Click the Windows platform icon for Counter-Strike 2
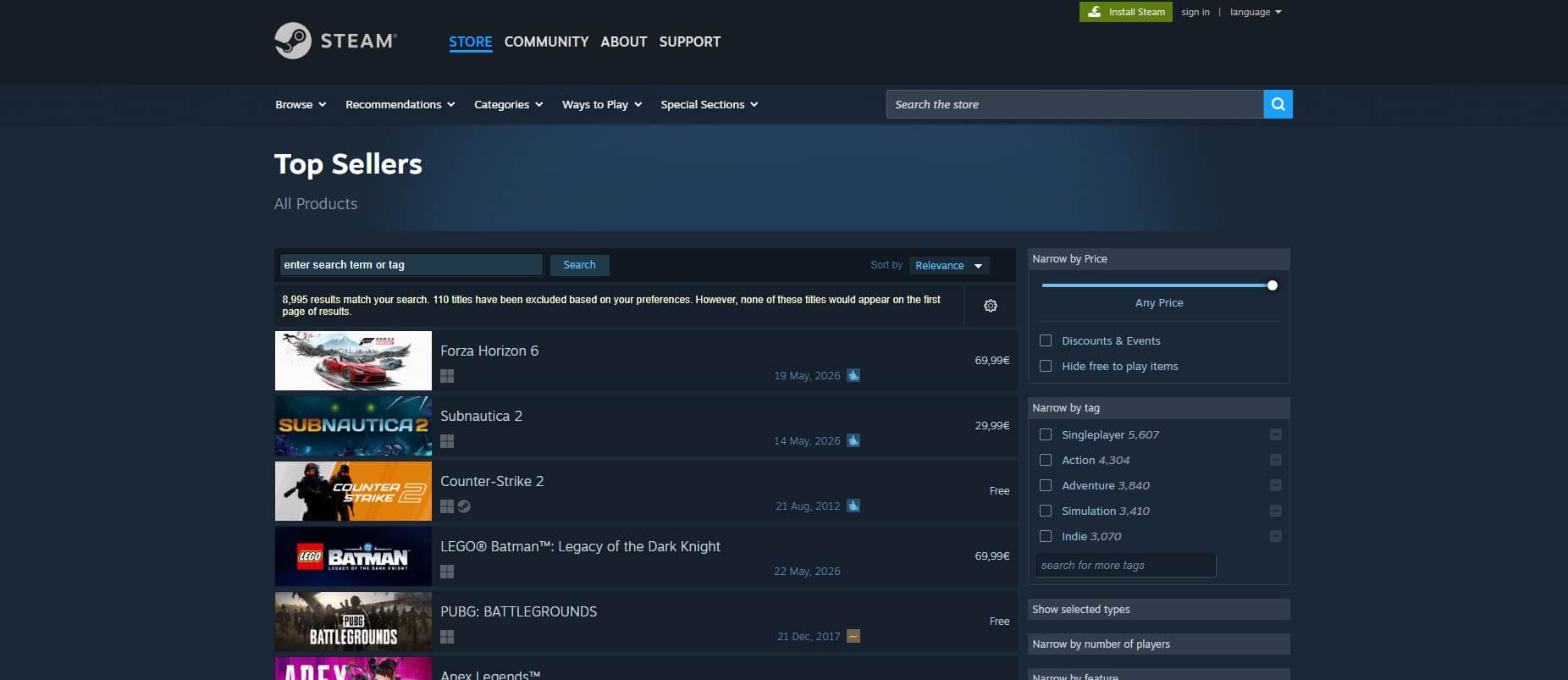This screenshot has width=1568, height=680. pos(447,506)
